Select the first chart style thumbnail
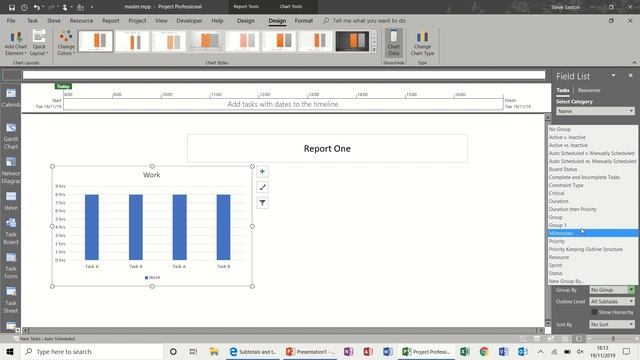Screen dimensions: 640x360 pyautogui.click(x=96, y=41)
